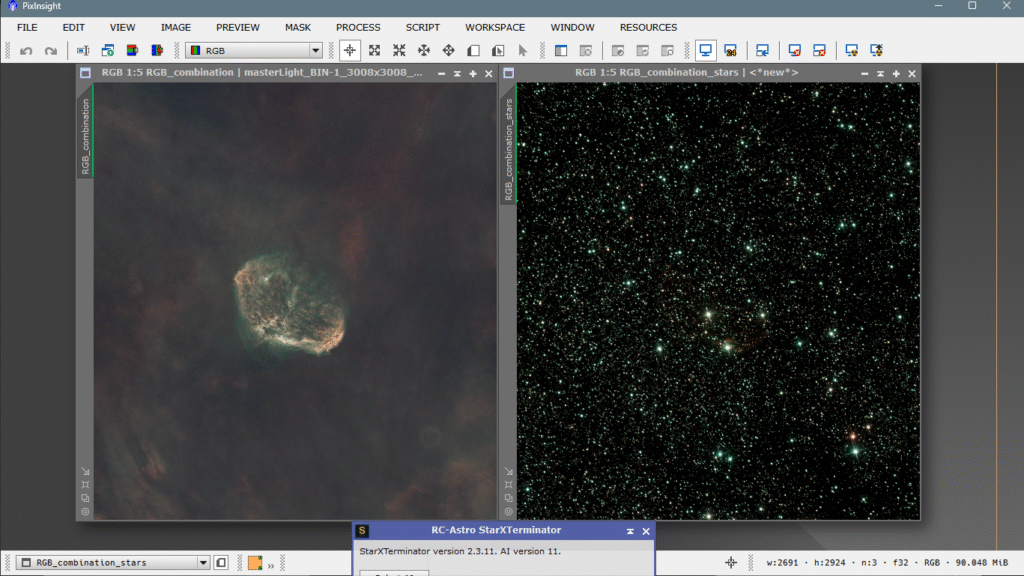1024x576 pixels.
Task: Shade the RGB_combination image window
Action: (457, 74)
